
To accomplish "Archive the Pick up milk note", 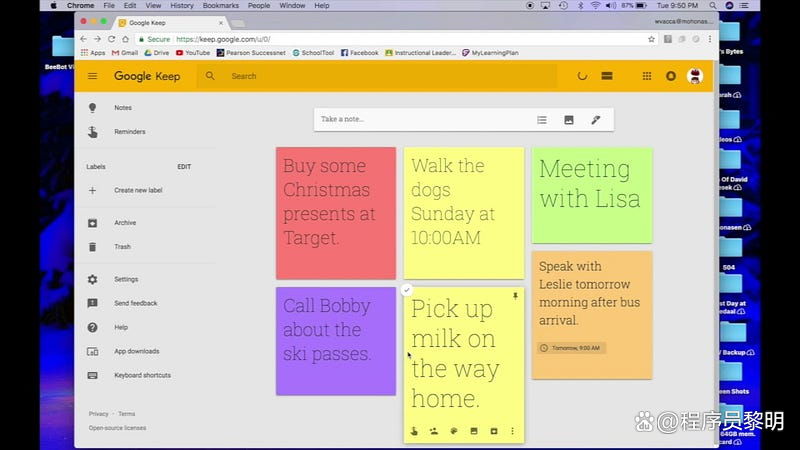I will click(494, 431).
